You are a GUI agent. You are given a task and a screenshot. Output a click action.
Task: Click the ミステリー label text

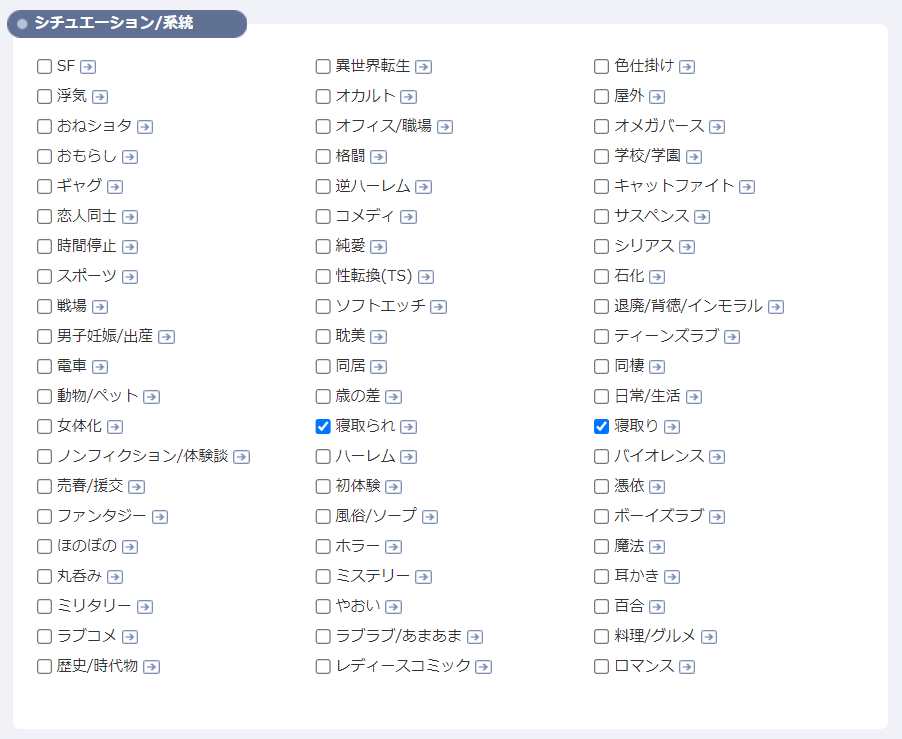click(x=373, y=576)
